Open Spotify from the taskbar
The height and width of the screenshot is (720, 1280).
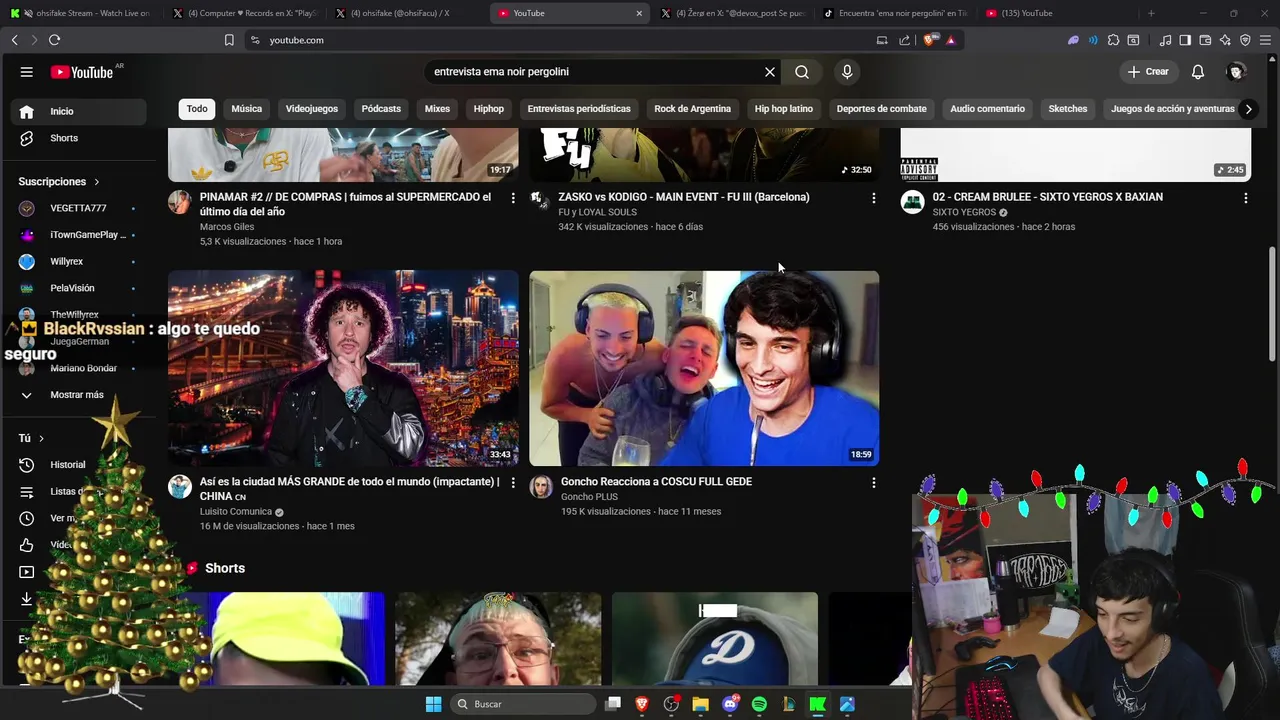(x=759, y=704)
